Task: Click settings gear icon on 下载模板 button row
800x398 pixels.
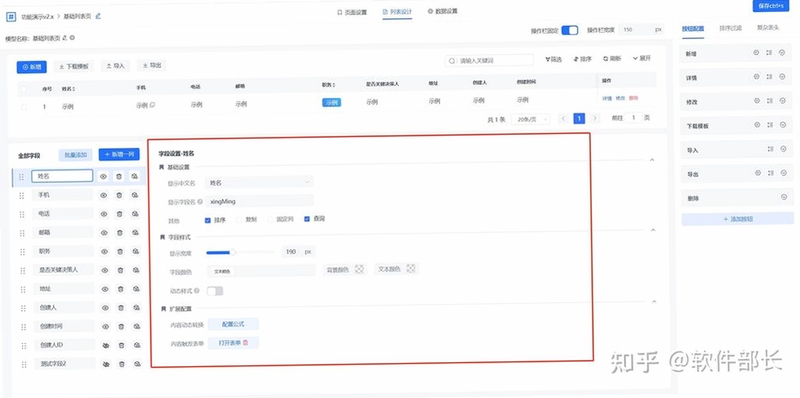Action: (x=757, y=125)
